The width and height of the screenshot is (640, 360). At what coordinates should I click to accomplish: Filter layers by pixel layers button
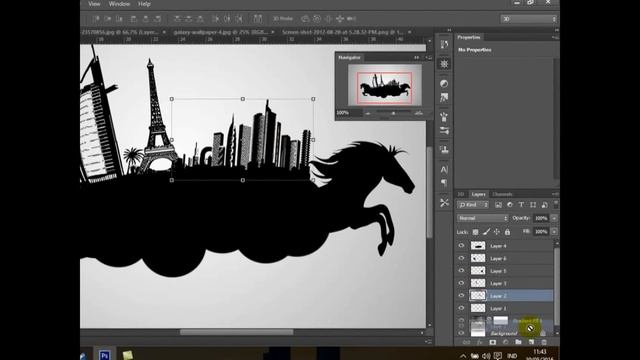[x=498, y=205]
